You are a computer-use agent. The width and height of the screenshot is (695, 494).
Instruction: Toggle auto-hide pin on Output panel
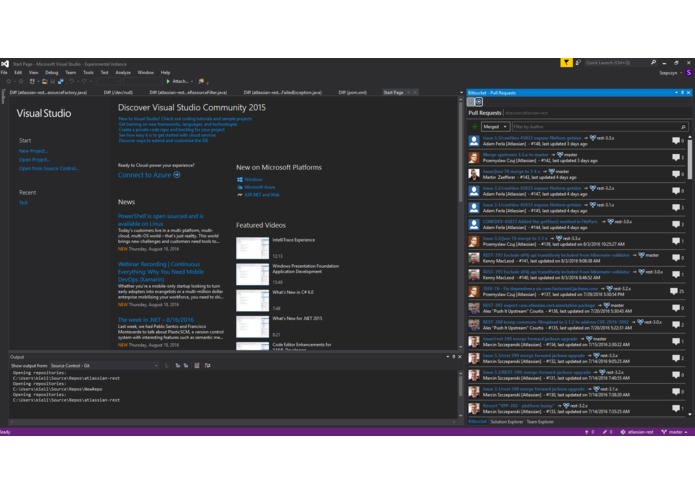tap(453, 357)
